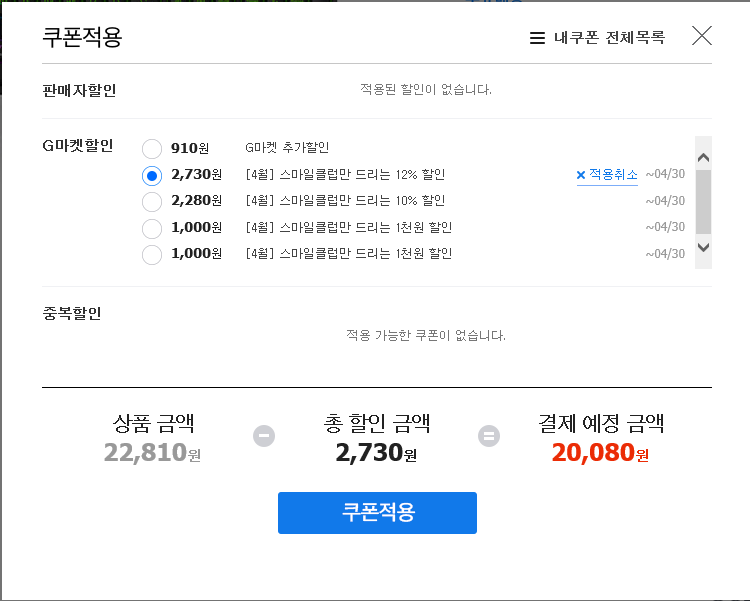This screenshot has height=601, width=750.
Task: Close the 쿠폰적용 dialog with the X
Action: pyautogui.click(x=702, y=36)
